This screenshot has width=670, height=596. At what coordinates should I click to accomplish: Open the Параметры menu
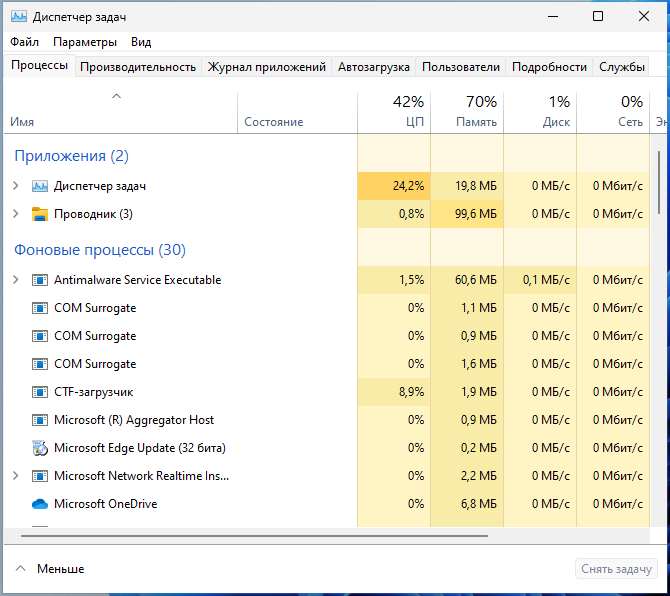tap(85, 42)
